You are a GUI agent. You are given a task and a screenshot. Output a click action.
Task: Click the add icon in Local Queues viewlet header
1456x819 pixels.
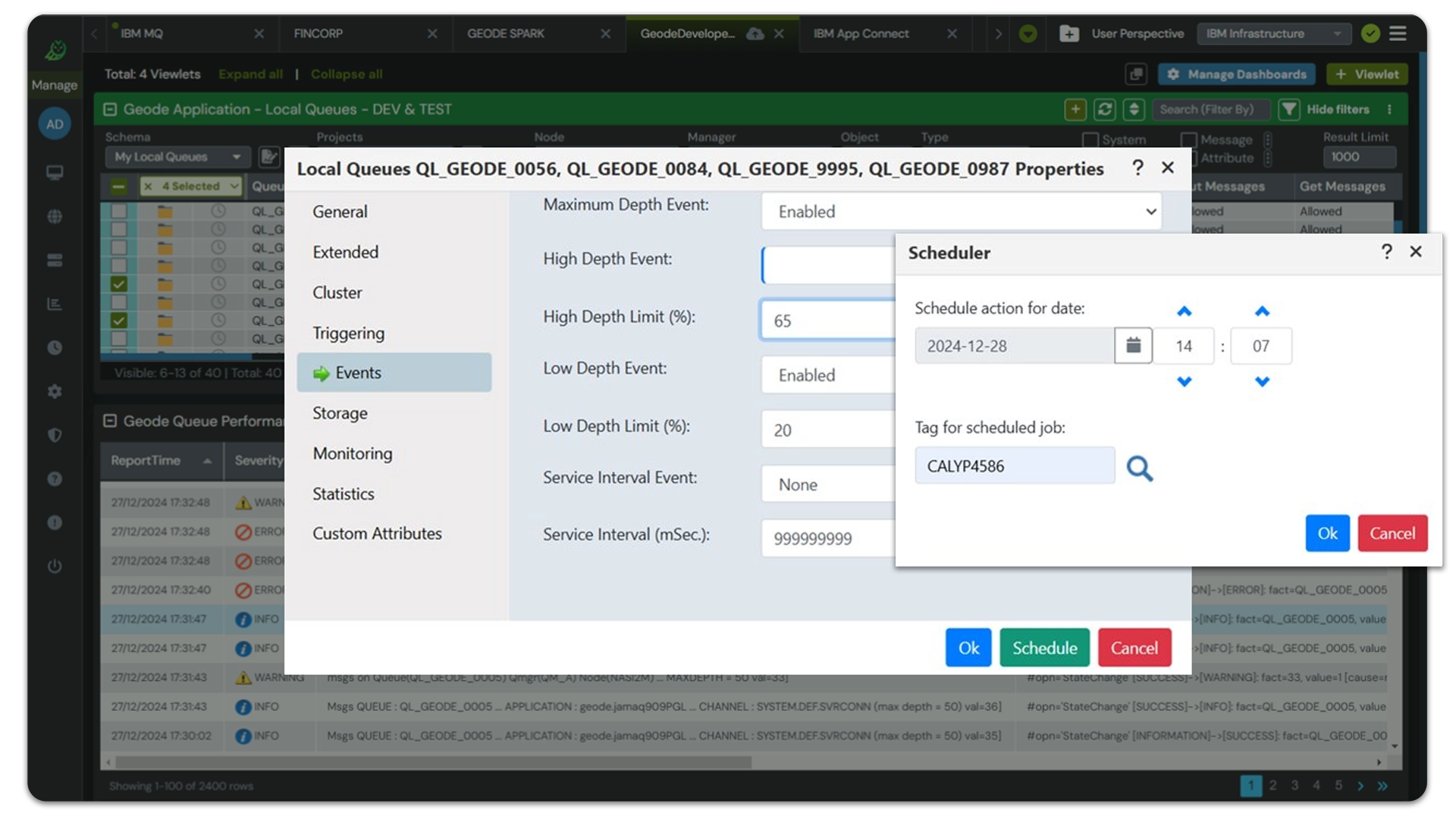(1075, 109)
